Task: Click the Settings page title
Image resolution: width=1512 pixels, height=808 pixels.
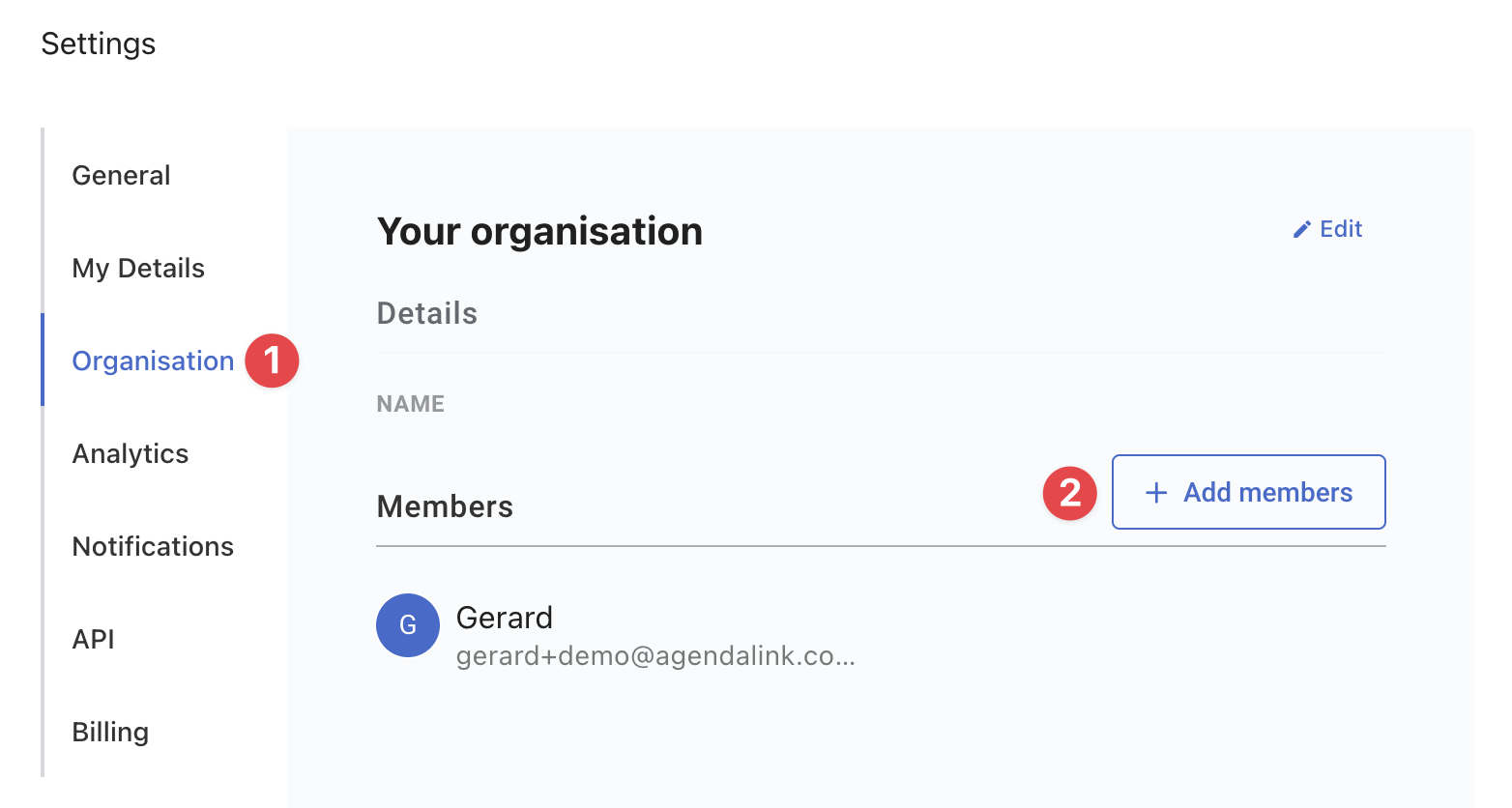Action: point(98,43)
